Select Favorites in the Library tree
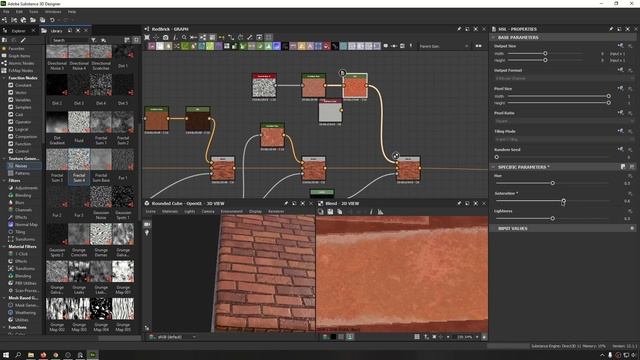The height and width of the screenshot is (360, 640). coord(16,49)
